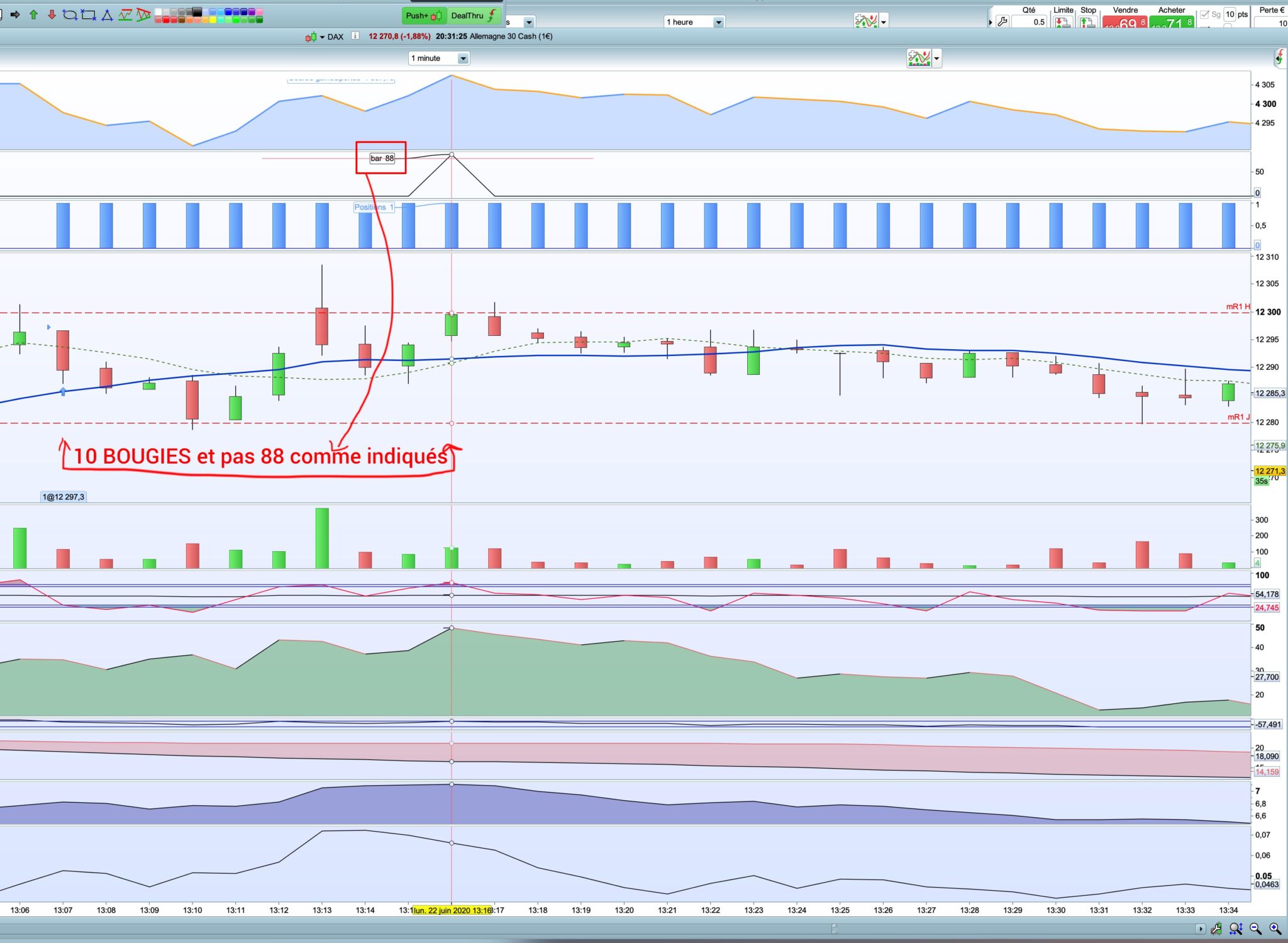Click the Qté quantity input field
This screenshot has height=943, width=1288.
pyautogui.click(x=1030, y=22)
